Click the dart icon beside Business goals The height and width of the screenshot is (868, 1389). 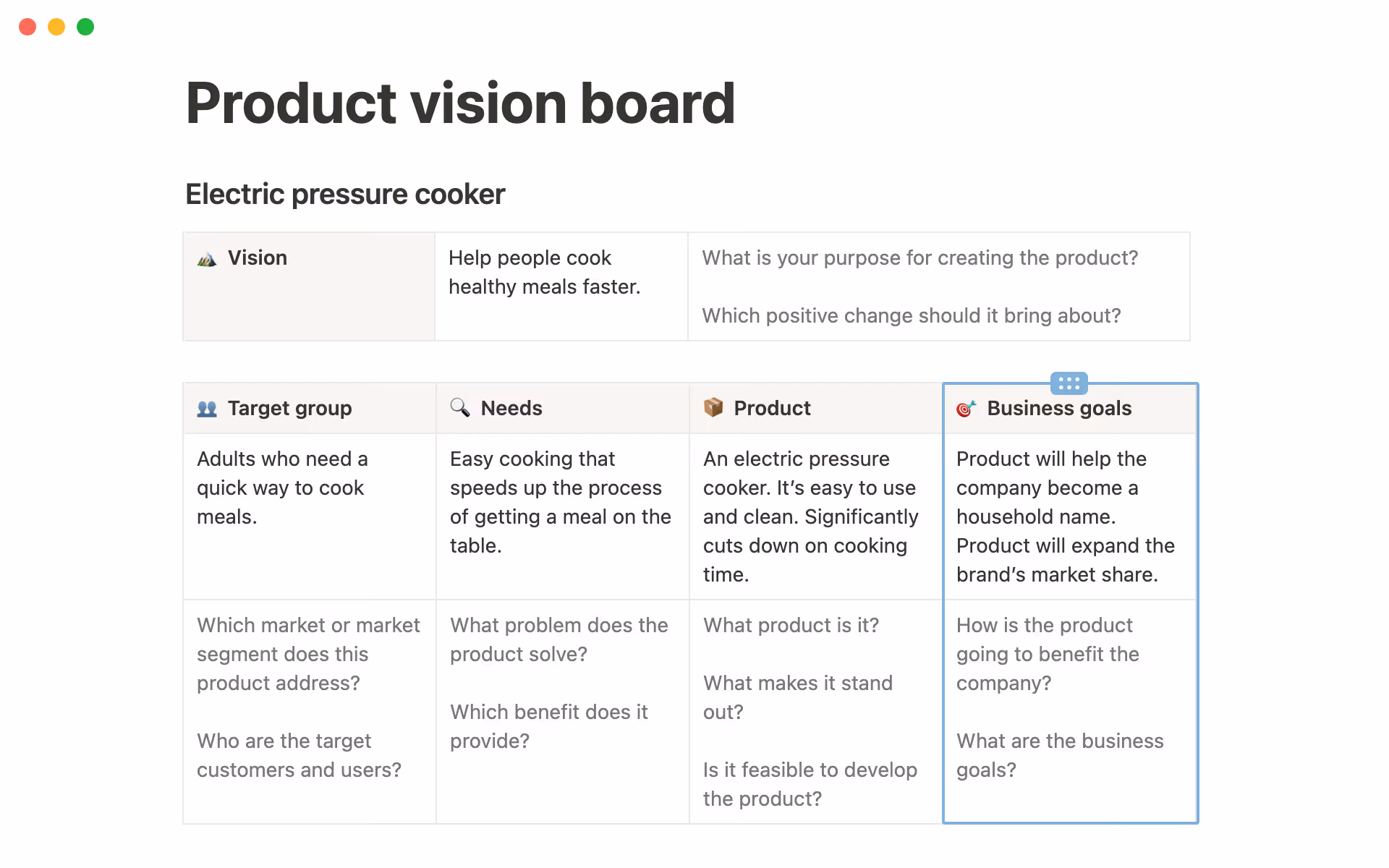(x=967, y=408)
